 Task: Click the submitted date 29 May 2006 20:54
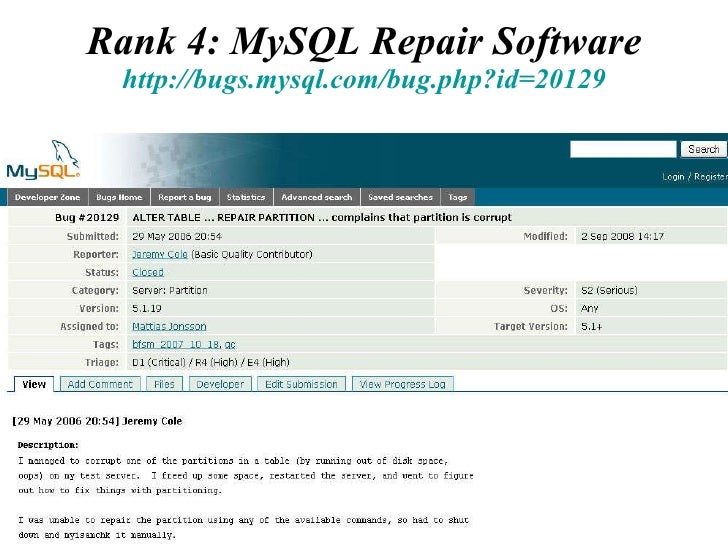pyautogui.click(x=177, y=236)
